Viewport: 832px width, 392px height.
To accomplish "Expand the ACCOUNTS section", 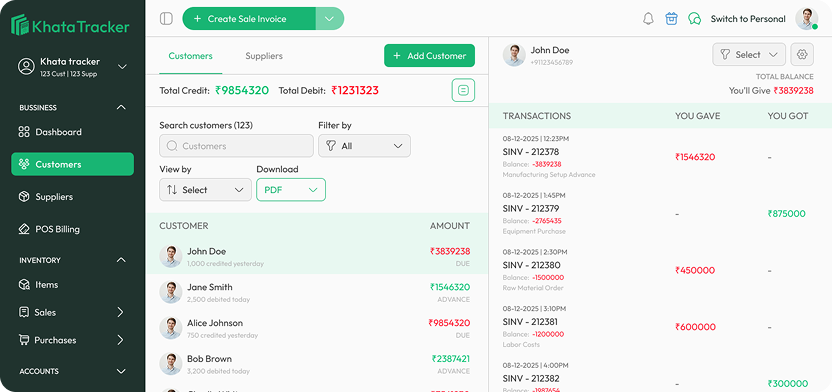I will tap(121, 371).
